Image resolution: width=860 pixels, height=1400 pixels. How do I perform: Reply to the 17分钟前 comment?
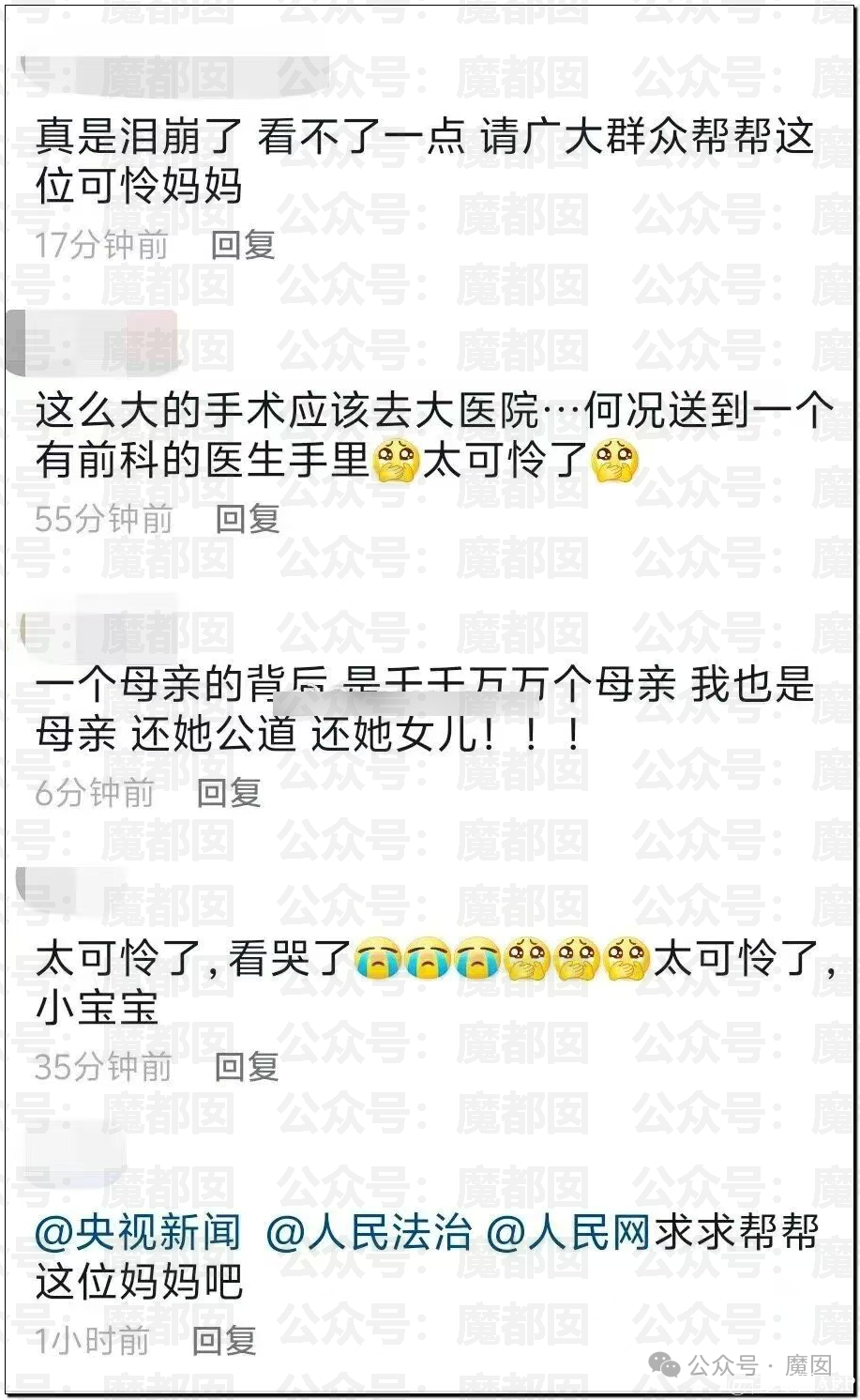(243, 246)
